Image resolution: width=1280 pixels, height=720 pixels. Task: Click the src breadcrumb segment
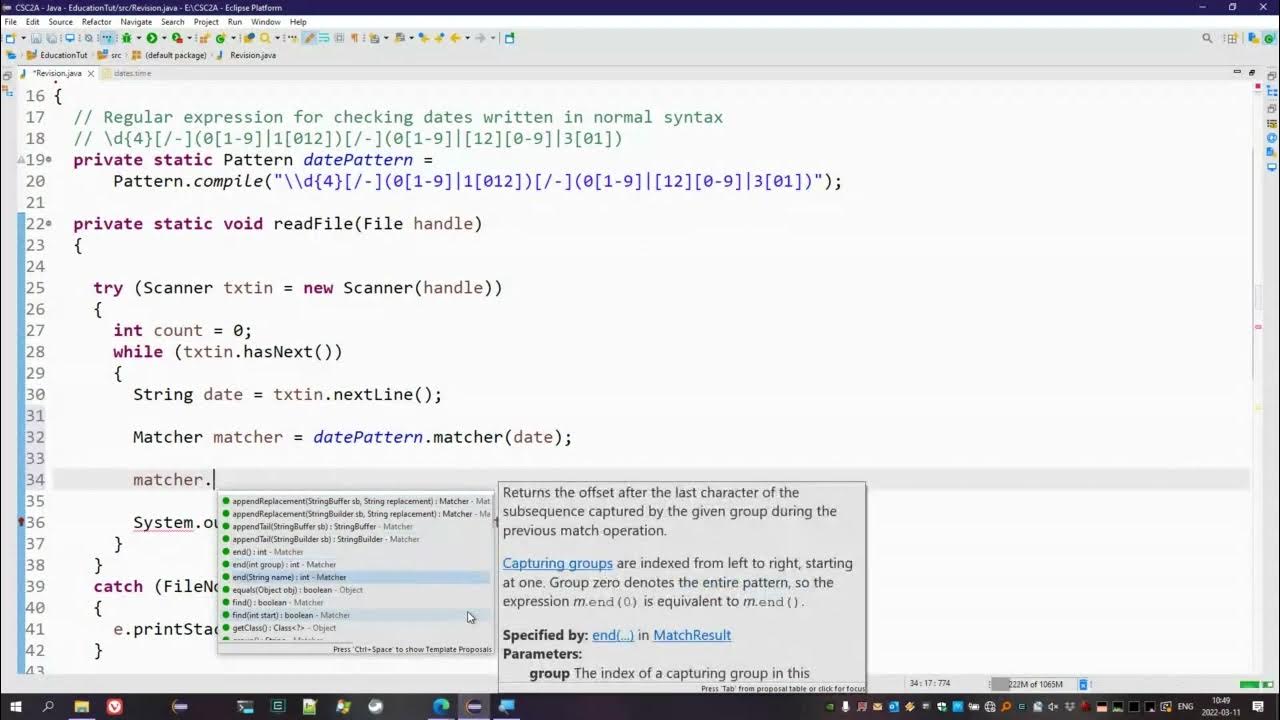(x=116, y=55)
